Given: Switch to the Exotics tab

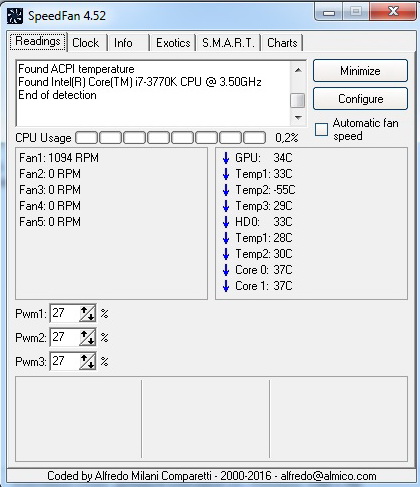Looking at the screenshot, I should [x=173, y=43].
